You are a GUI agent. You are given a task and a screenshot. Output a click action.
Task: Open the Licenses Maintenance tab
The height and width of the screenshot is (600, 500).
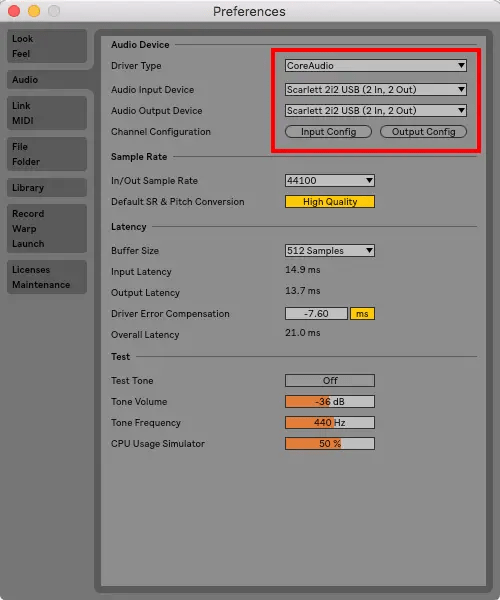47,277
